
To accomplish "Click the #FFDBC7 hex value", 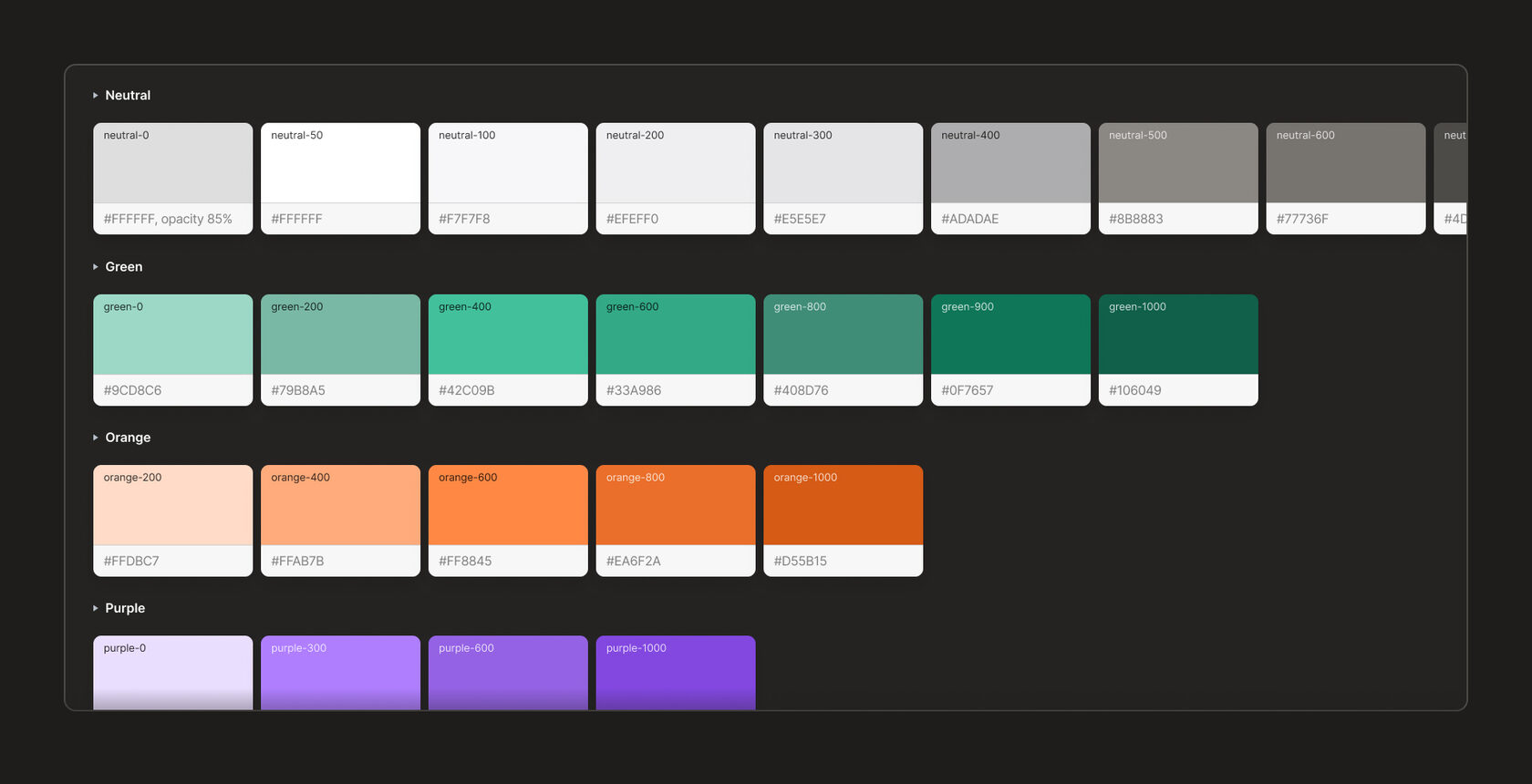I will point(131,561).
